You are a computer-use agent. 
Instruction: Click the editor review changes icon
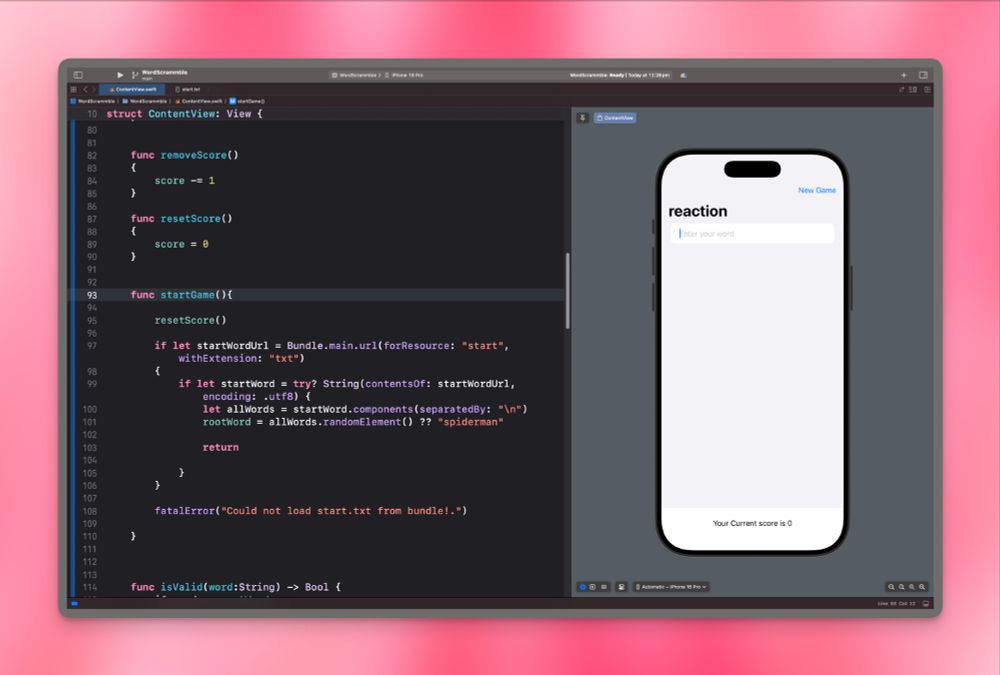click(x=901, y=89)
